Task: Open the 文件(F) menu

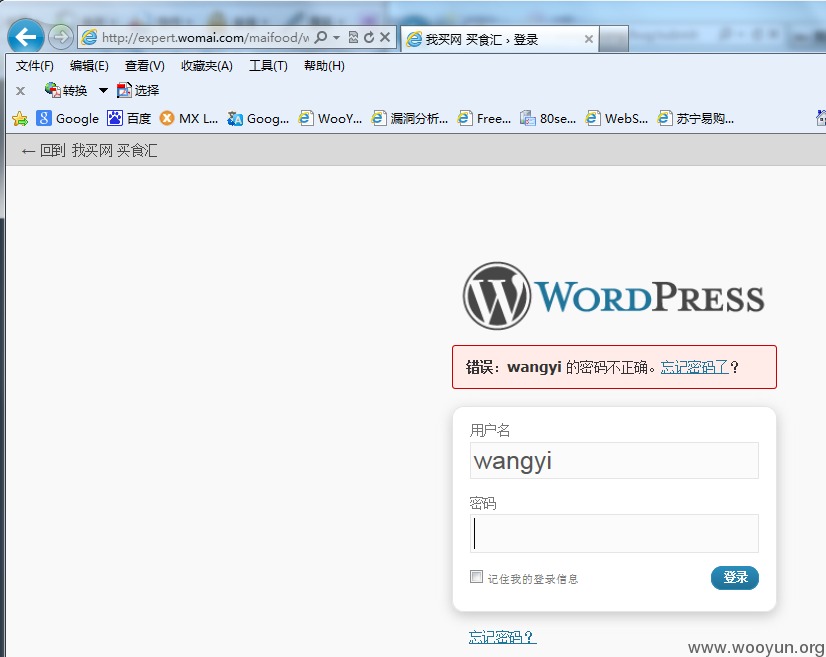Action: pyautogui.click(x=35, y=66)
